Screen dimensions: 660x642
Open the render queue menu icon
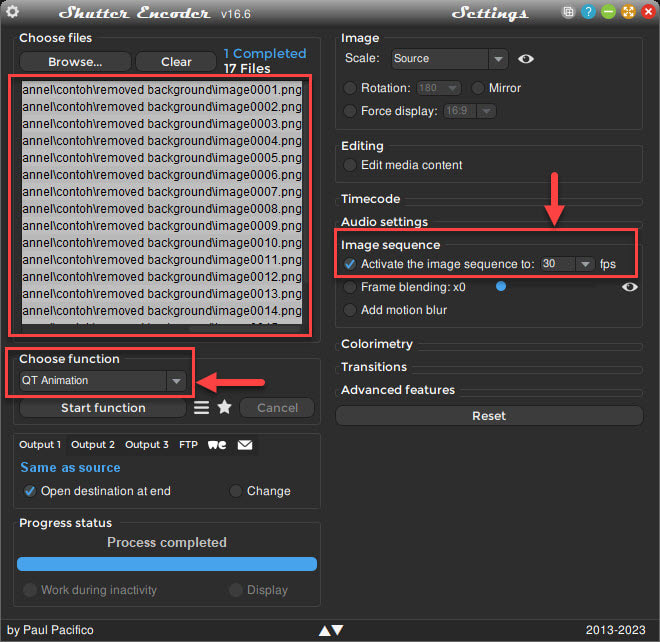click(201, 408)
